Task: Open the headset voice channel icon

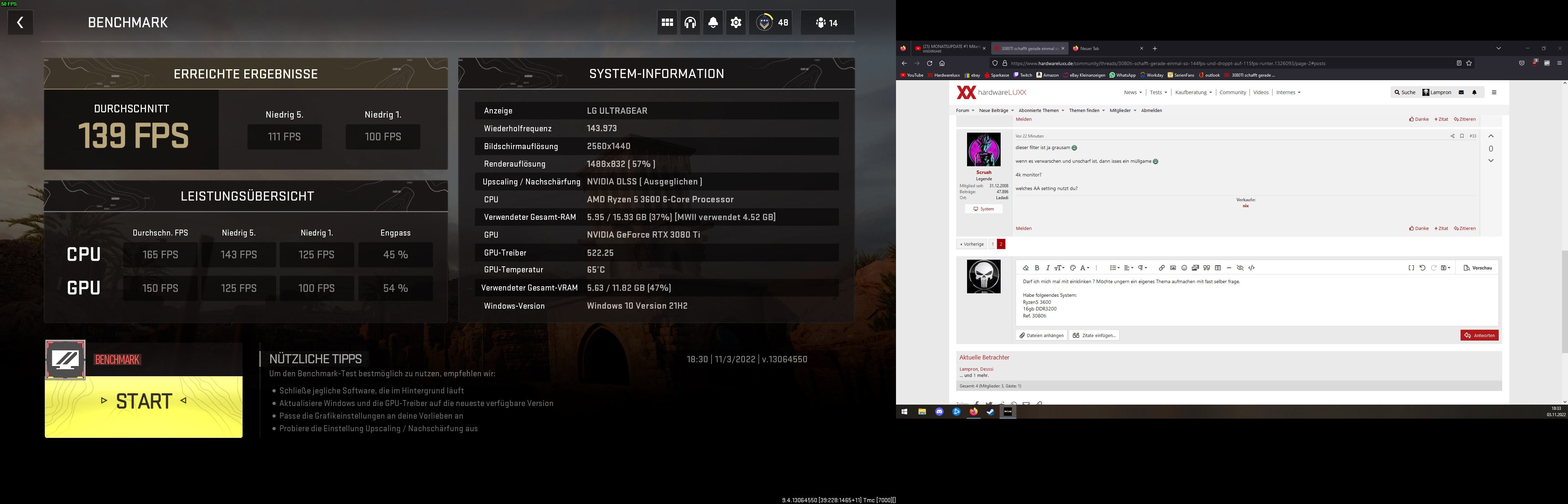Action: [689, 22]
